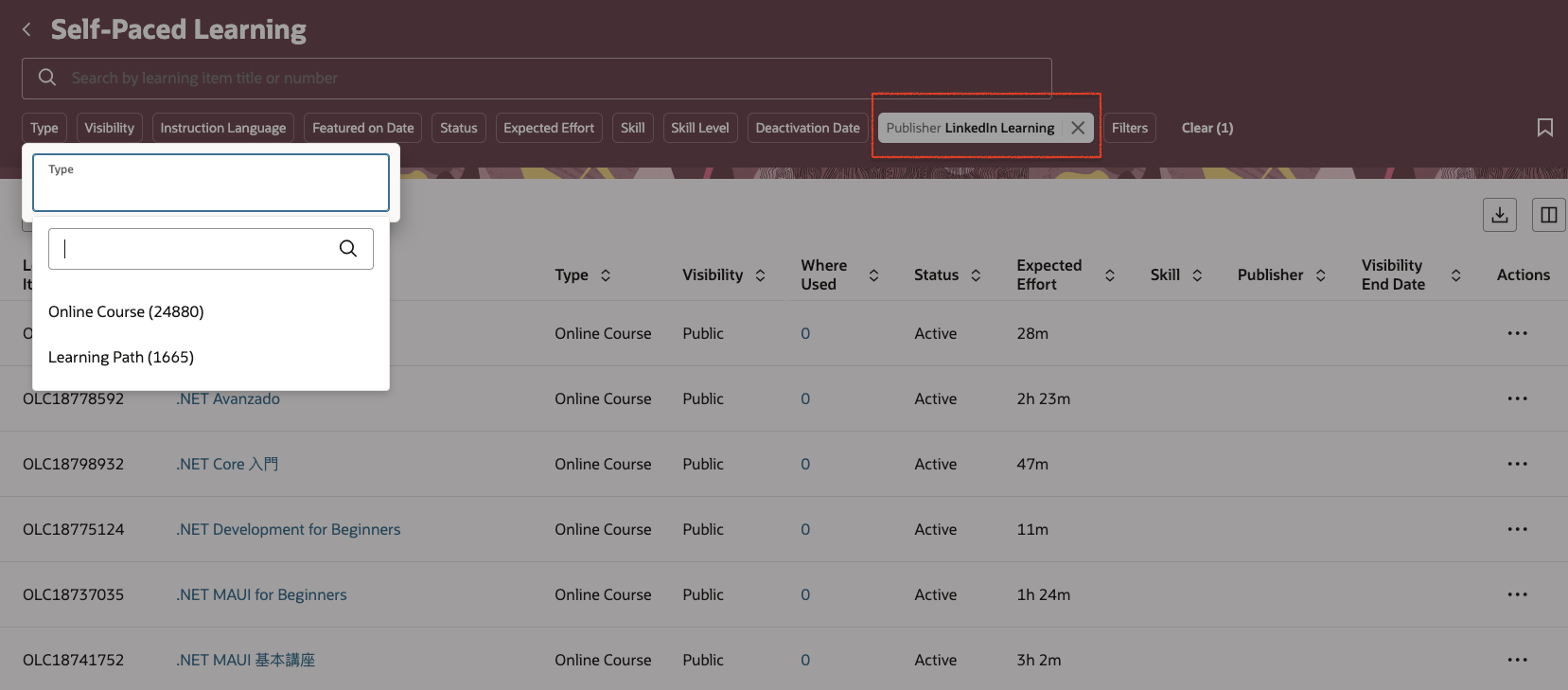The width and height of the screenshot is (1568, 690).
Task: Open .NET MAUI for Beginners link
Action: tap(261, 594)
